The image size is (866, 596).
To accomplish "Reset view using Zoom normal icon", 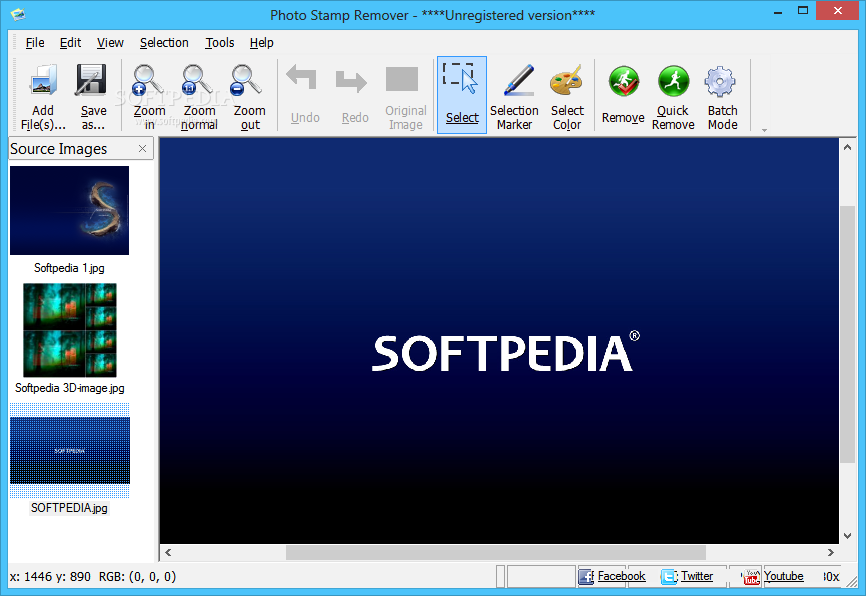I will click(x=197, y=80).
